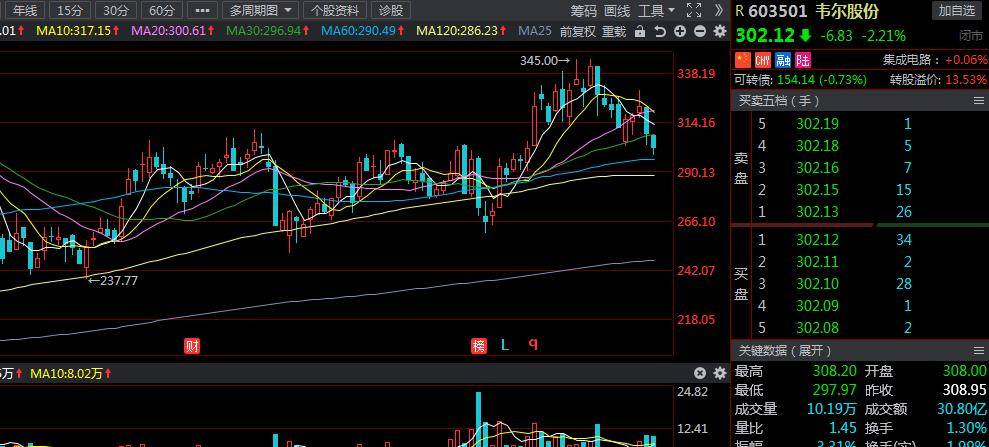Expand the 关键数据 panel menu

tap(979, 351)
